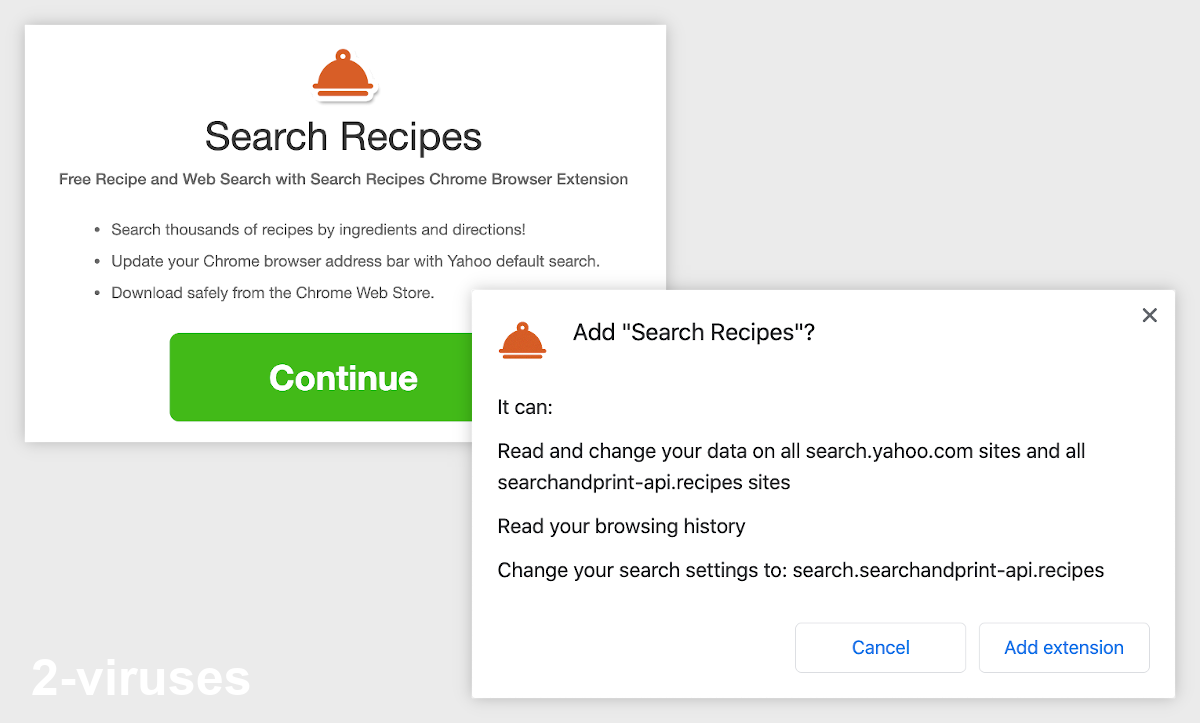Click the chef hat icon in the permissions dialog
Image resolution: width=1200 pixels, height=723 pixels.
coord(523,339)
